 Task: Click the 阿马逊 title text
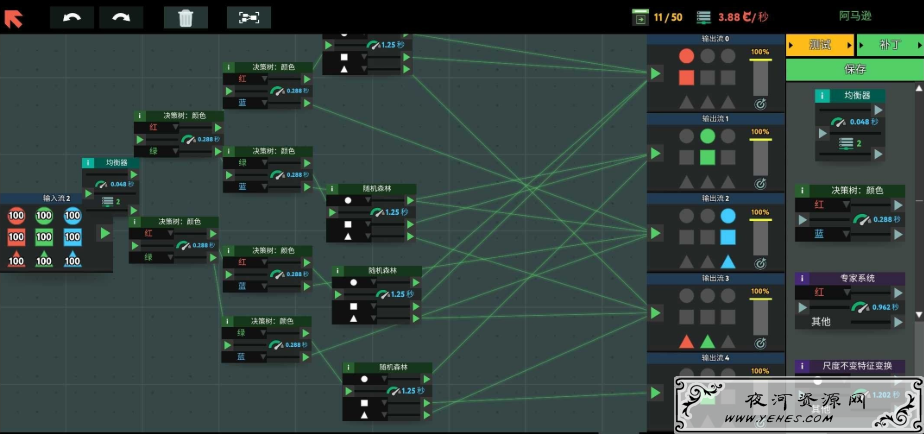pyautogui.click(x=855, y=17)
